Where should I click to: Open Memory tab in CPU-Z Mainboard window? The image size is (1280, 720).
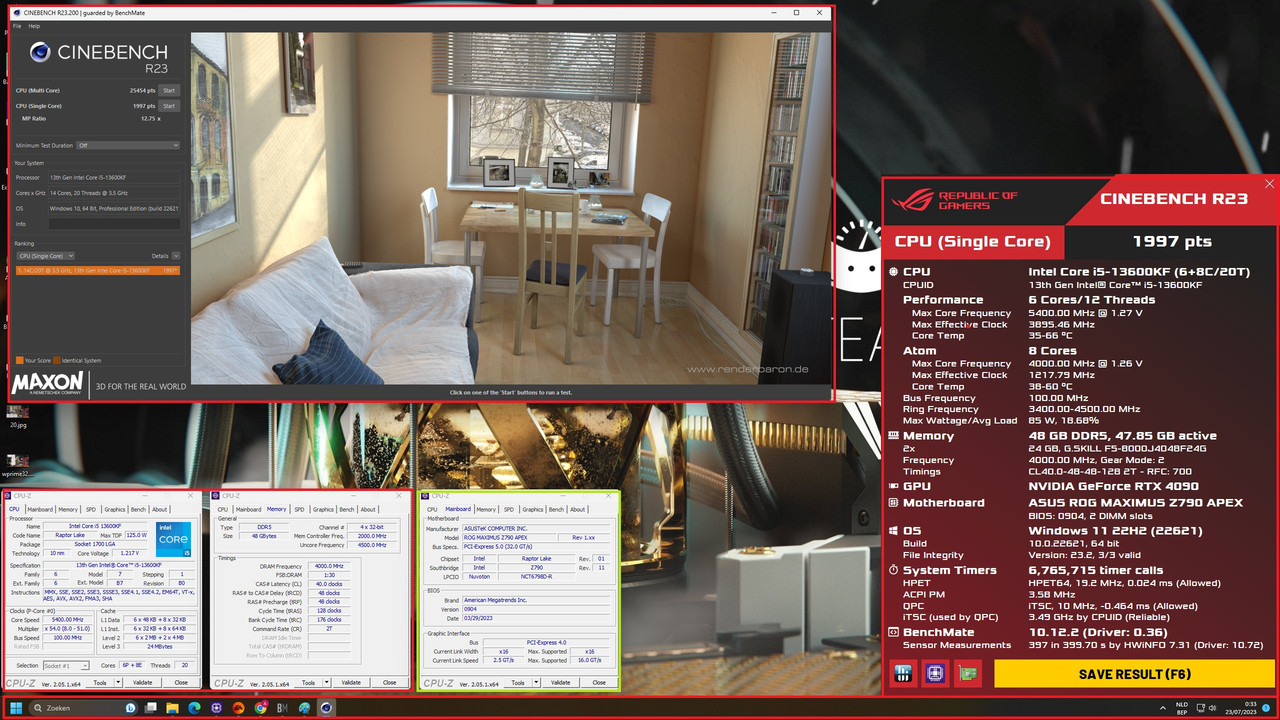point(486,509)
